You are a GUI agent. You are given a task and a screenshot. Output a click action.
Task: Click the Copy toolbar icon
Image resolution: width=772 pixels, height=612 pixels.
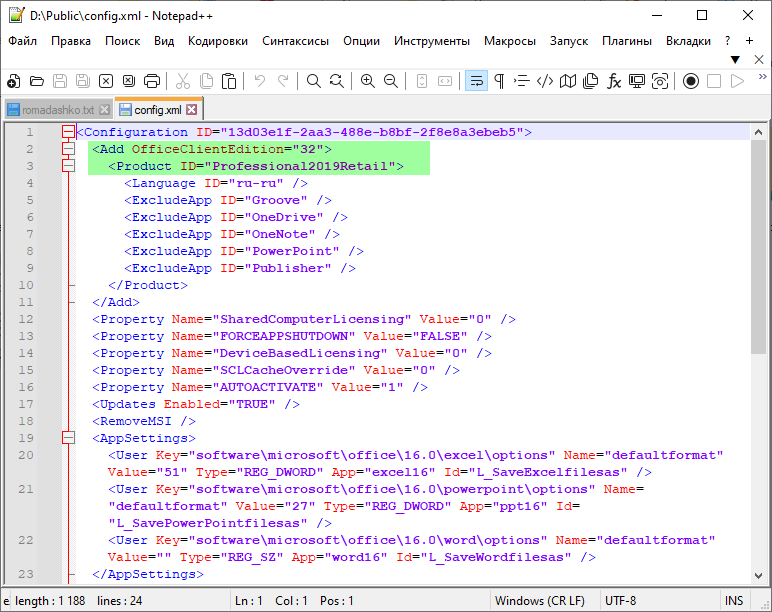click(x=206, y=81)
